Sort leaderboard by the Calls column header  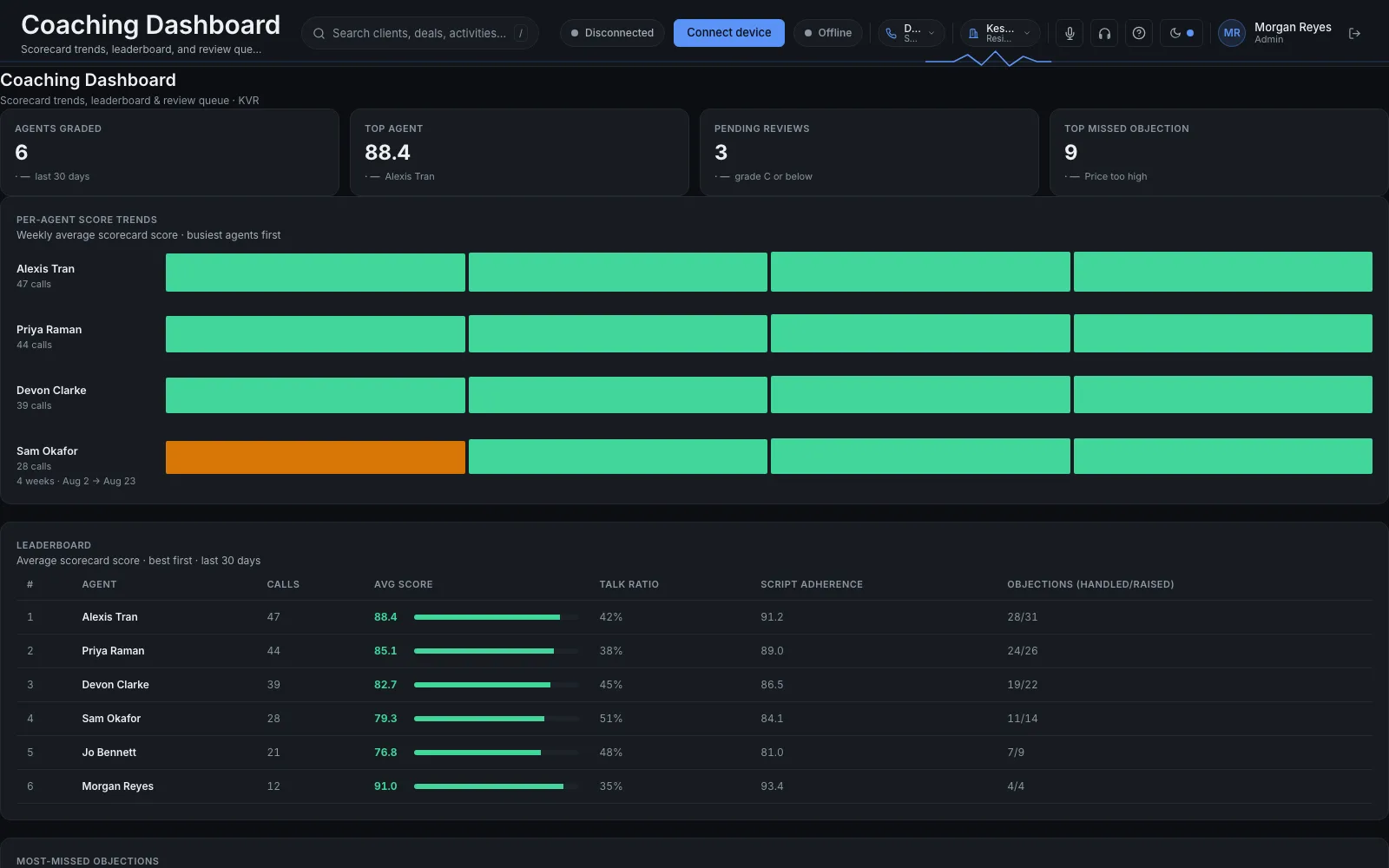pyautogui.click(x=283, y=584)
